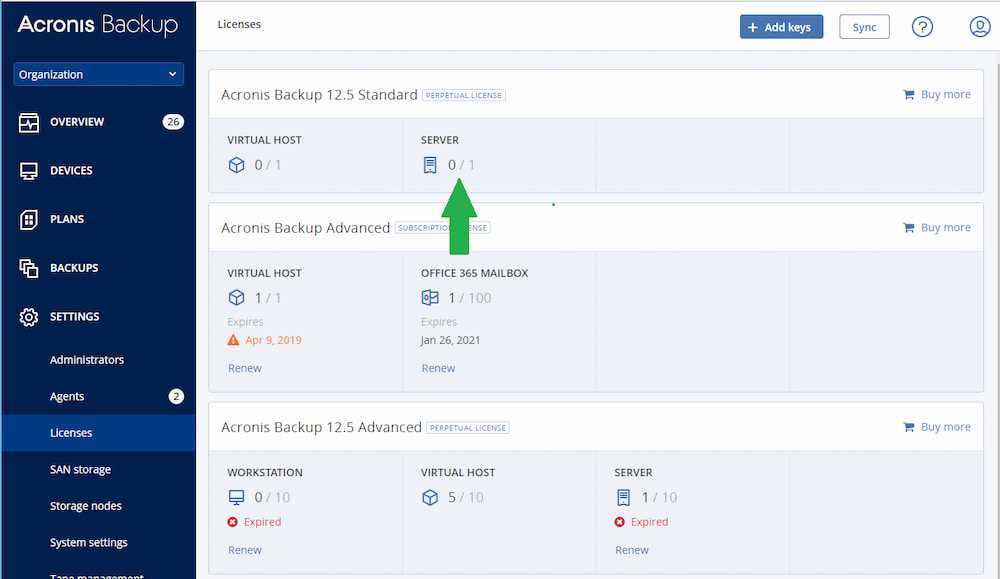Screen dimensions: 1000x579
Task: Expand the Organization dropdown
Action: [x=98, y=75]
